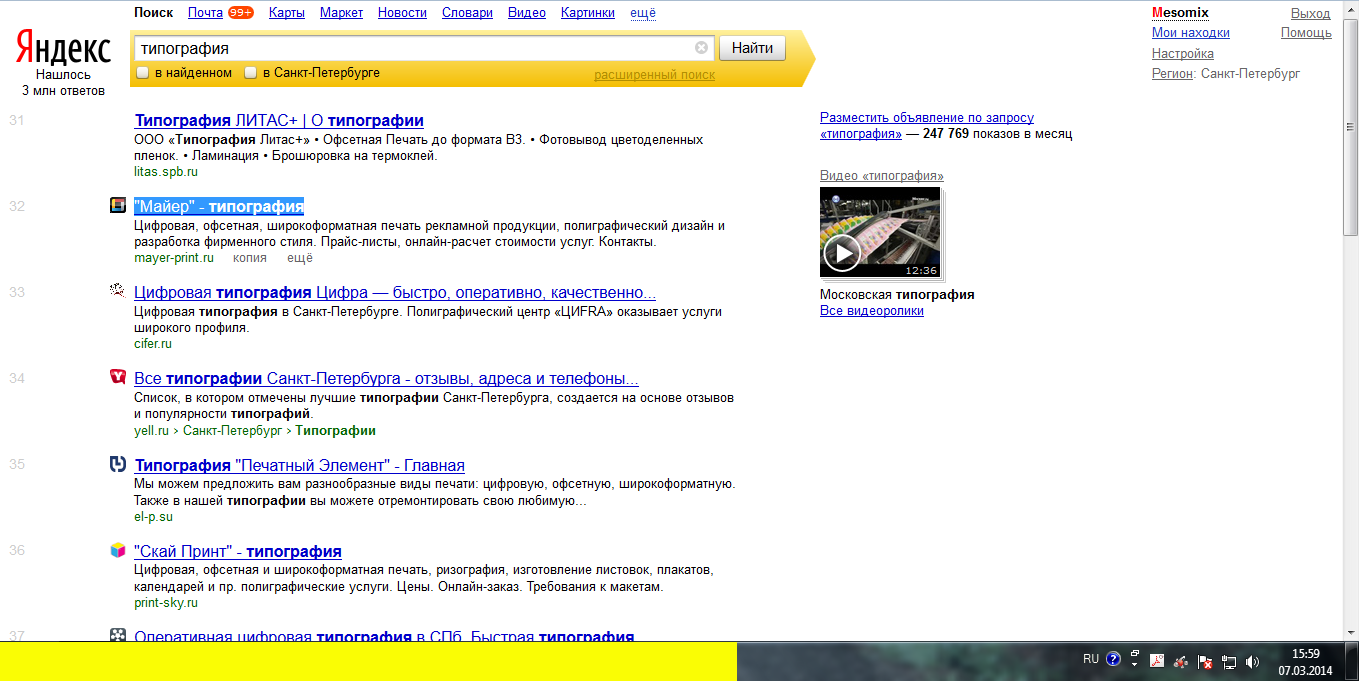Switch to the Видео tab
Image resolution: width=1359 pixels, height=681 pixels.
point(527,13)
